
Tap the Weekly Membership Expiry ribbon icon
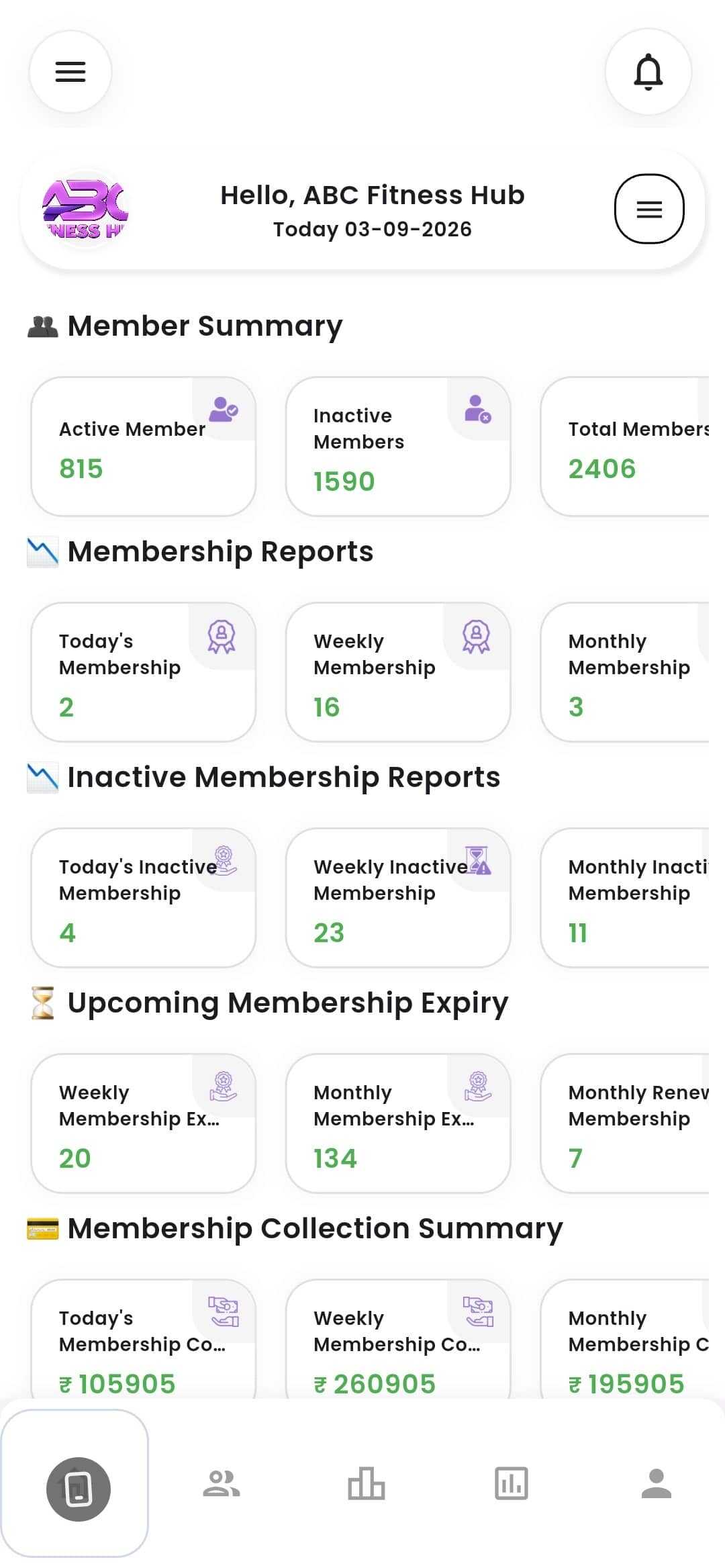[x=224, y=1086]
